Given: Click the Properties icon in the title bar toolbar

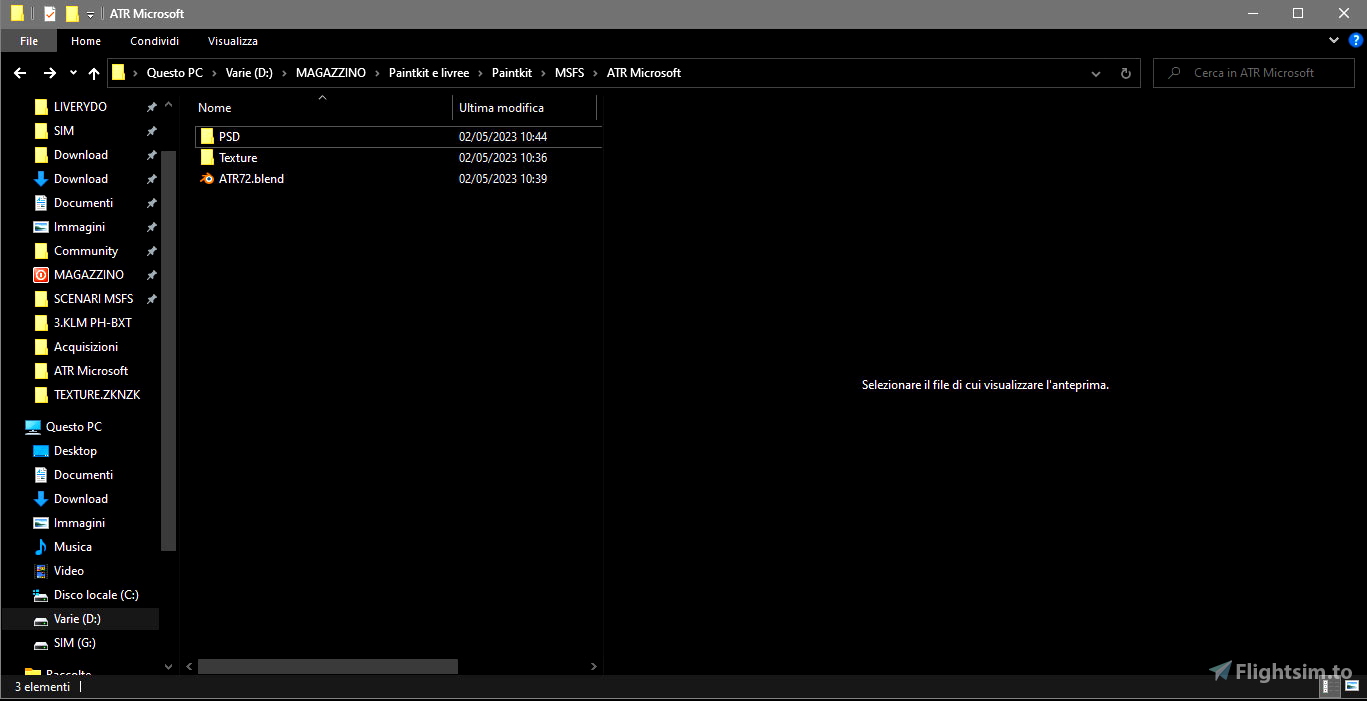Looking at the screenshot, I should [x=50, y=14].
